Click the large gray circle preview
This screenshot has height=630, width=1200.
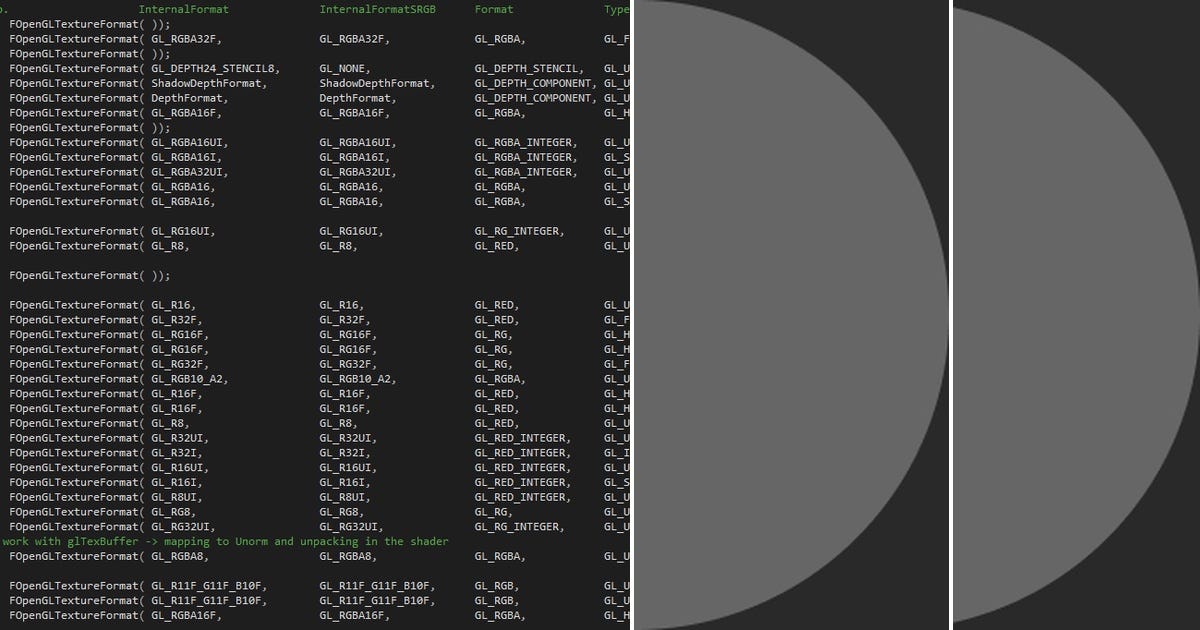(790, 315)
